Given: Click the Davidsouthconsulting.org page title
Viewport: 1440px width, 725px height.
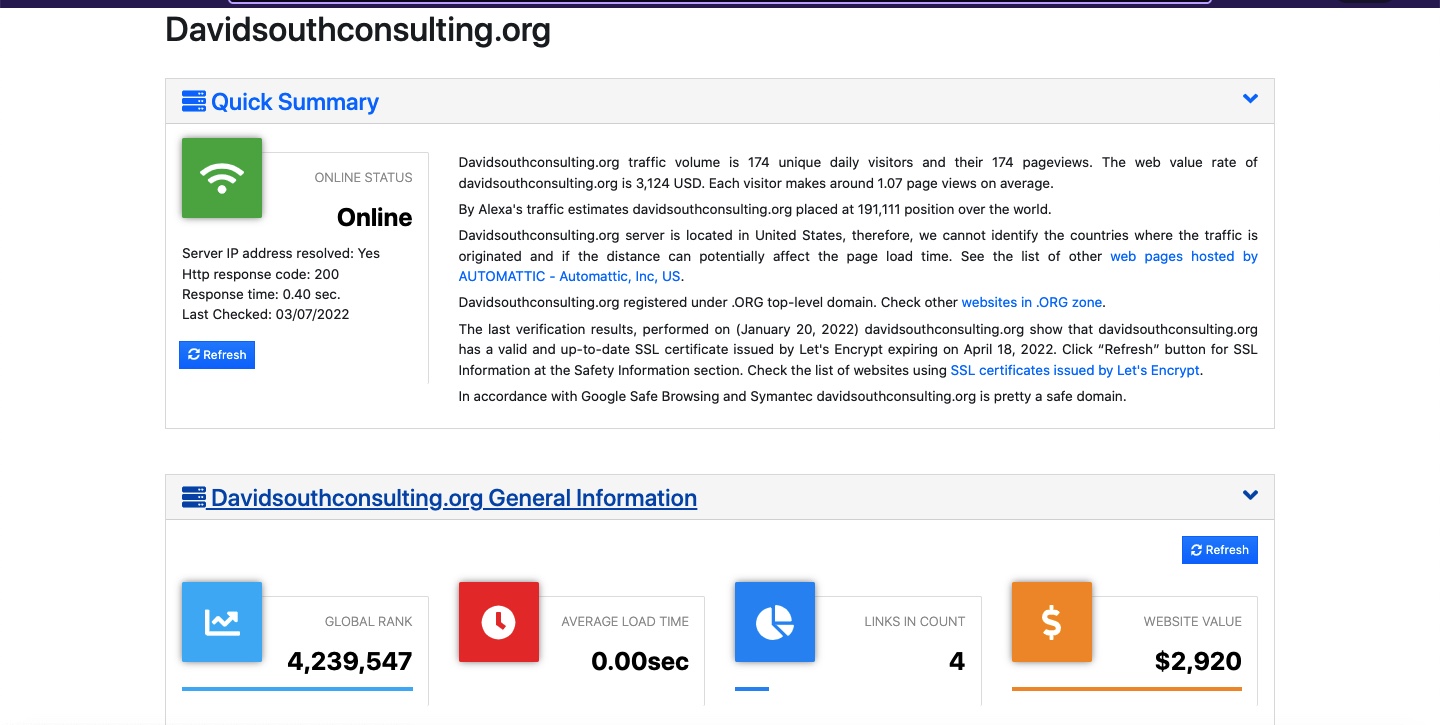Looking at the screenshot, I should click(357, 30).
